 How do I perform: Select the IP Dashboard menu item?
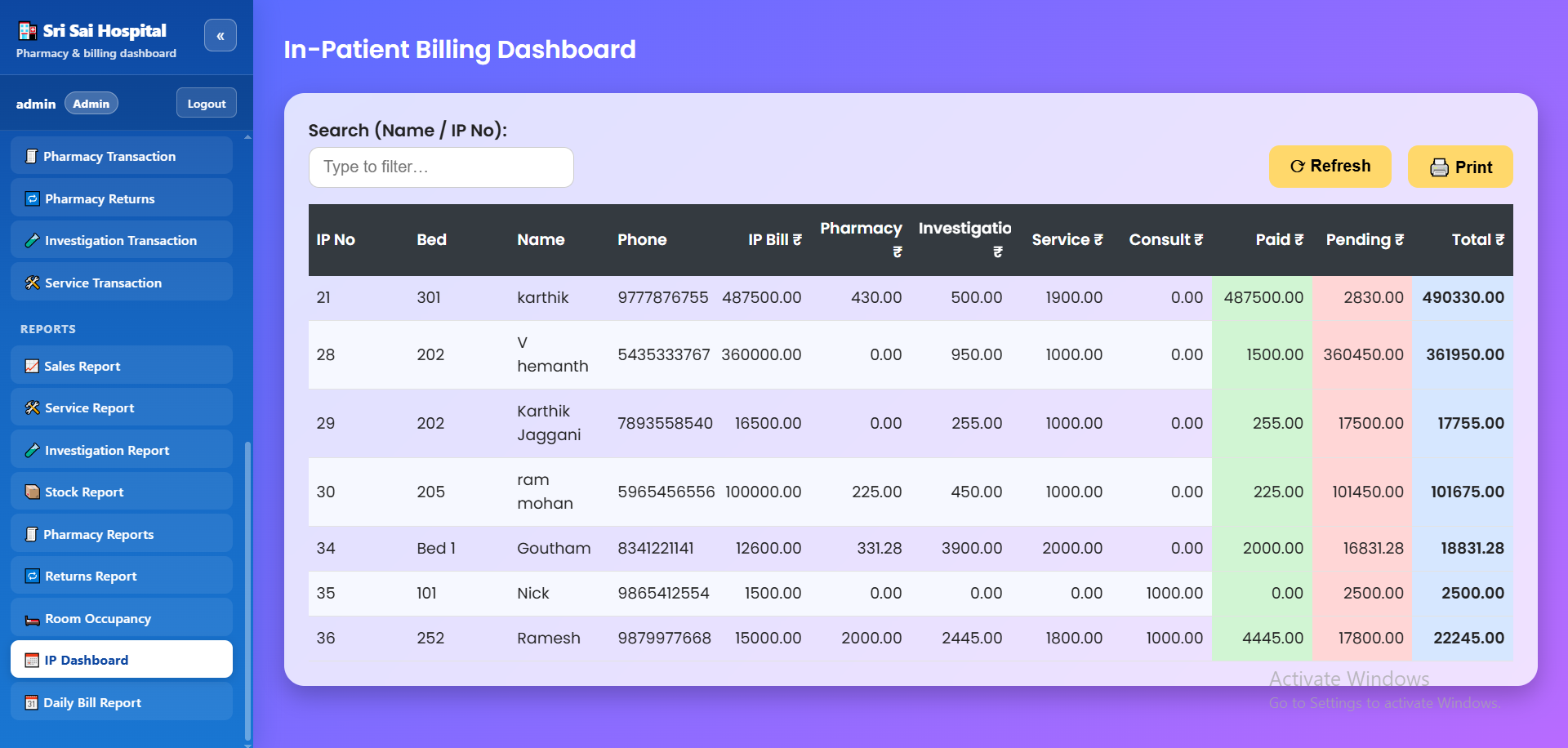[x=122, y=659]
